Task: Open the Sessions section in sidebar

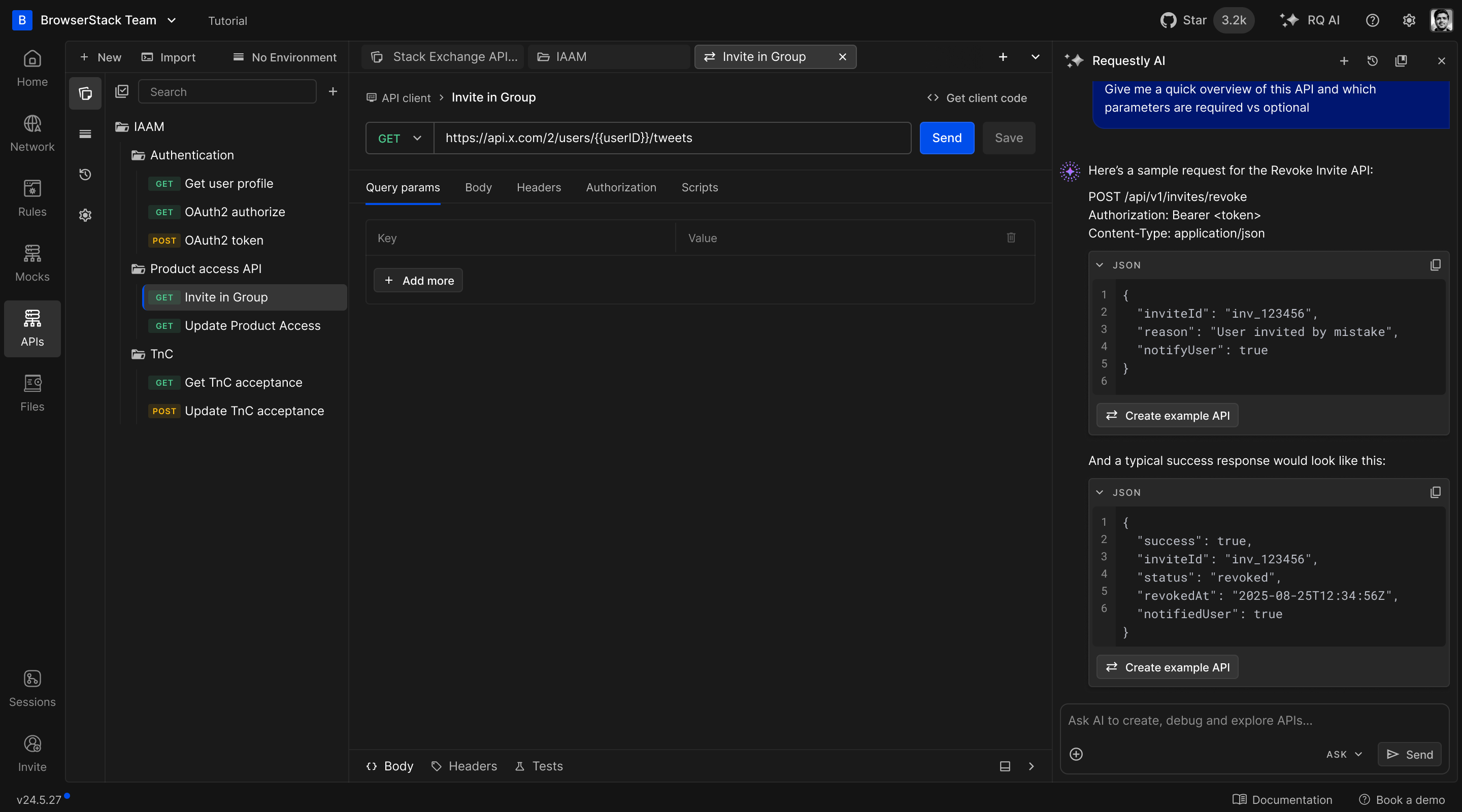Action: [x=32, y=689]
